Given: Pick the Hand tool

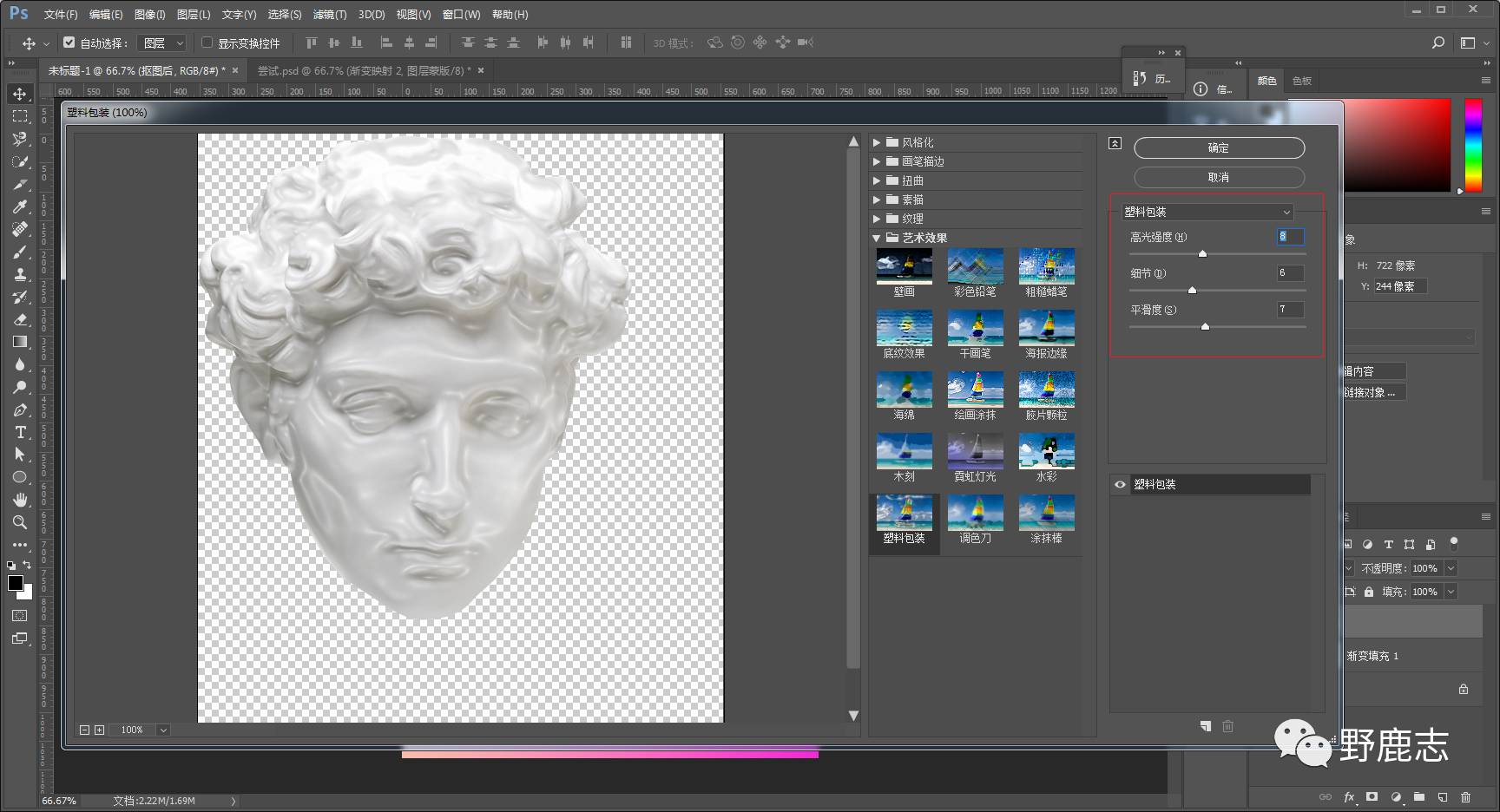Looking at the screenshot, I should (x=20, y=500).
